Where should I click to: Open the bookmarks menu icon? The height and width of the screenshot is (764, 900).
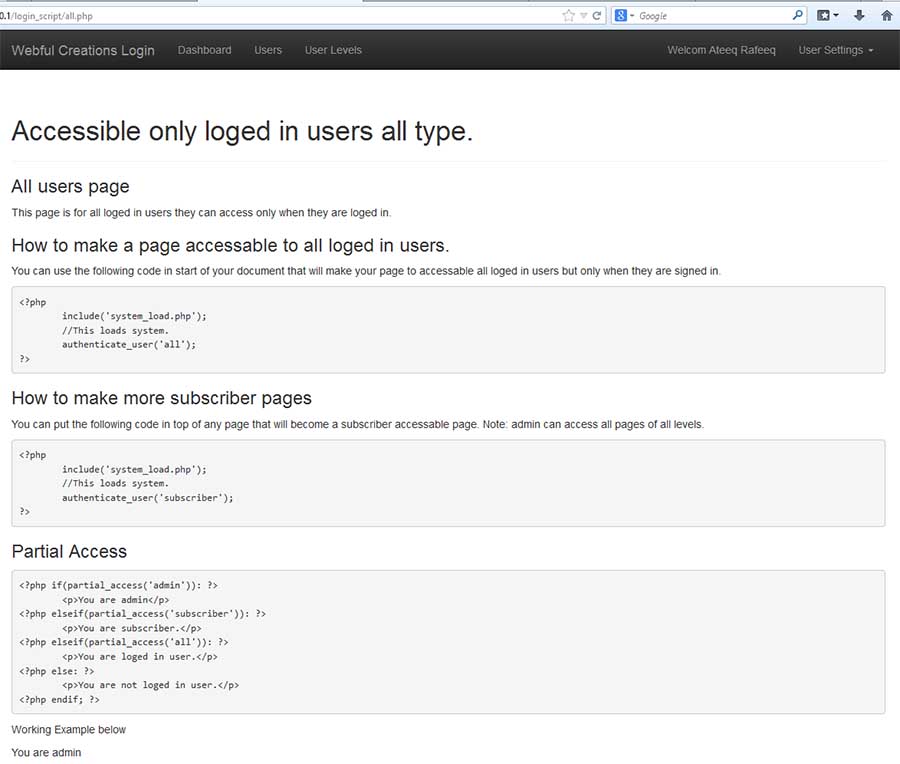824,16
